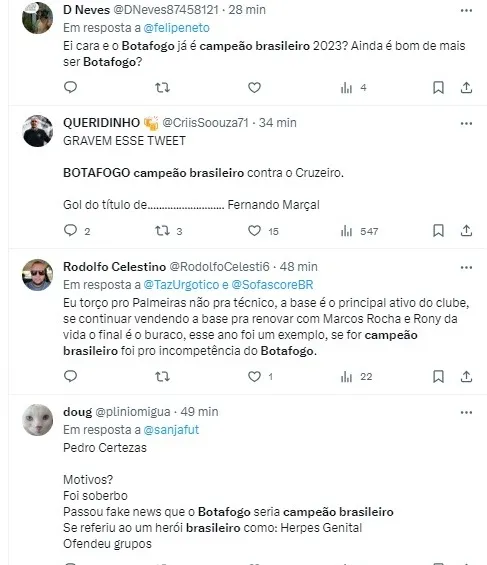This screenshot has width=487, height=565.
Task: Open the @SofascoreBR mention link
Action: (272, 285)
